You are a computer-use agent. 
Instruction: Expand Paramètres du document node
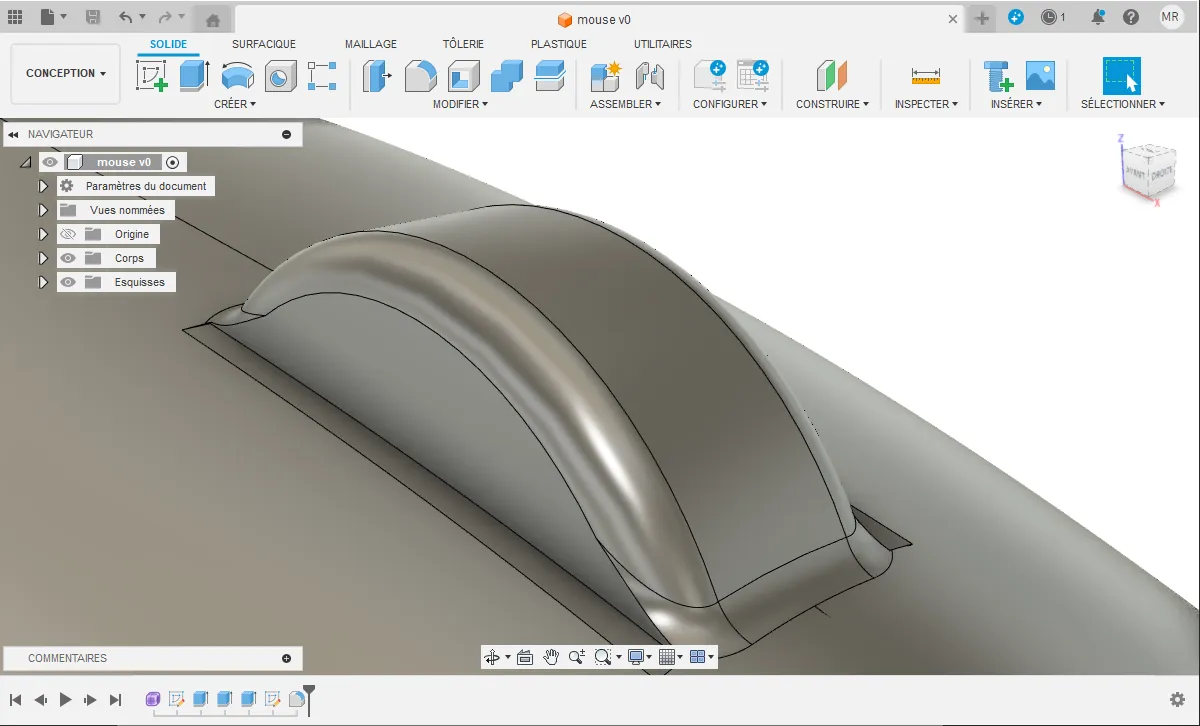(43, 186)
